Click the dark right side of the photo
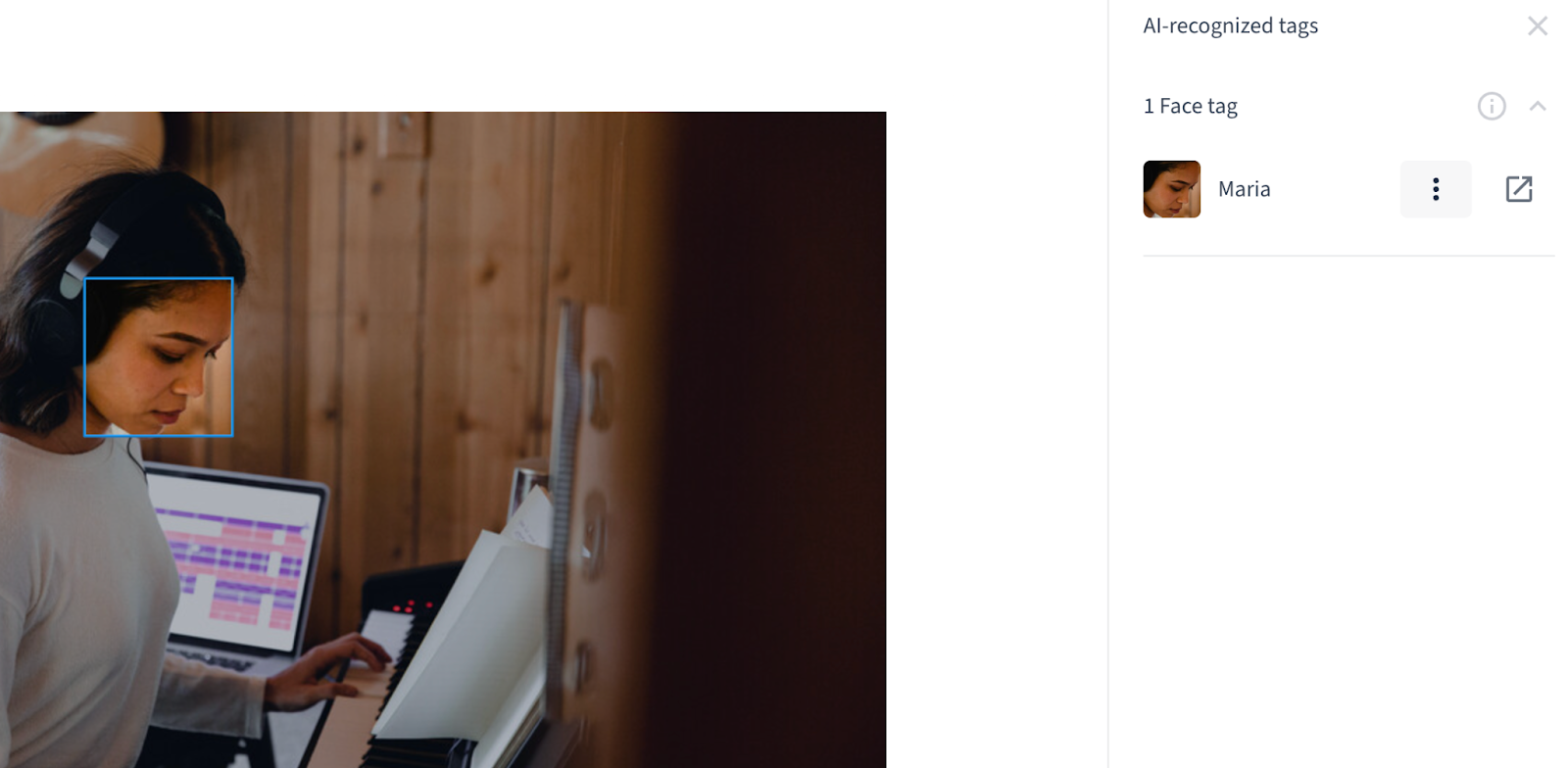1568x768 pixels. click(x=784, y=441)
